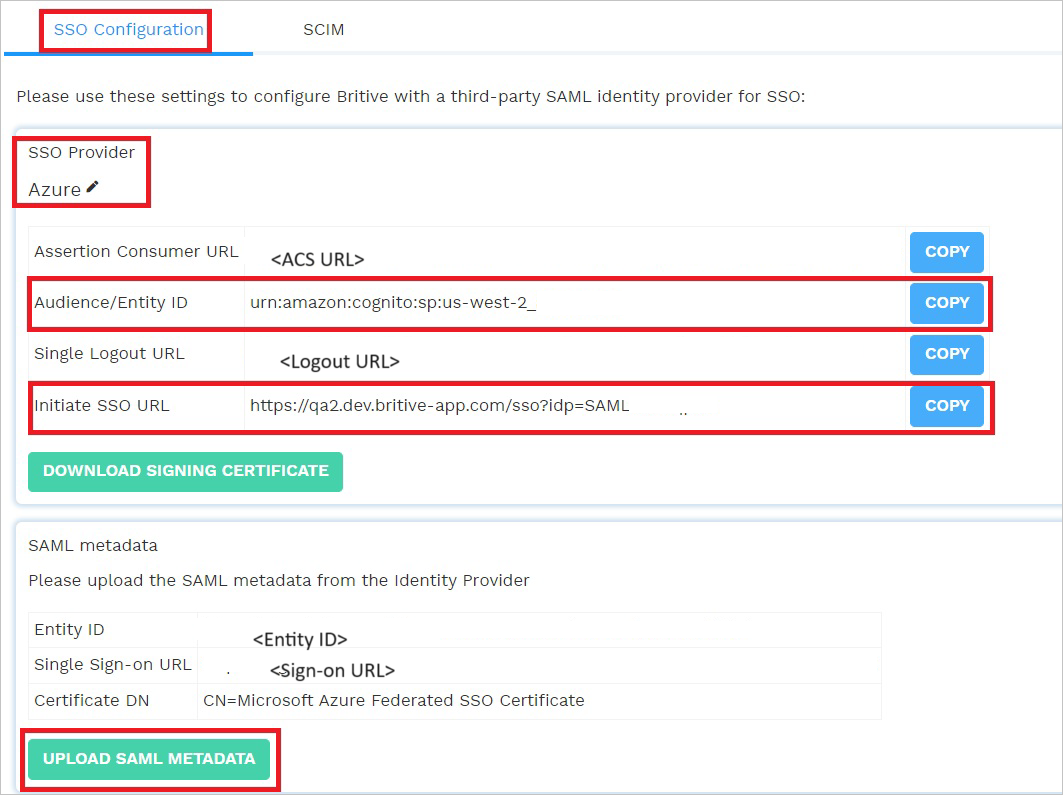Click the SAML metadata heading
The image size is (1063, 795).
[x=93, y=546]
